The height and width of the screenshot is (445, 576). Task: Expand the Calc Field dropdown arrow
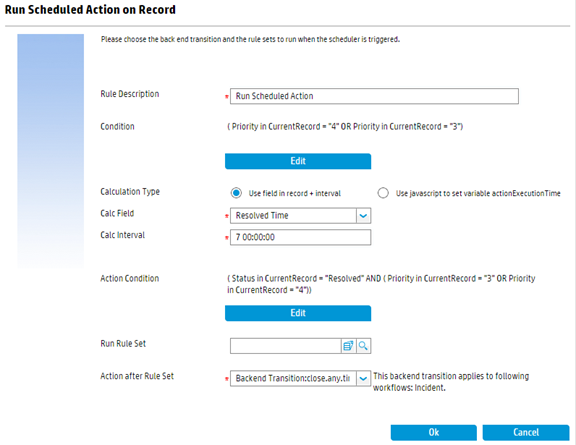tap(363, 216)
